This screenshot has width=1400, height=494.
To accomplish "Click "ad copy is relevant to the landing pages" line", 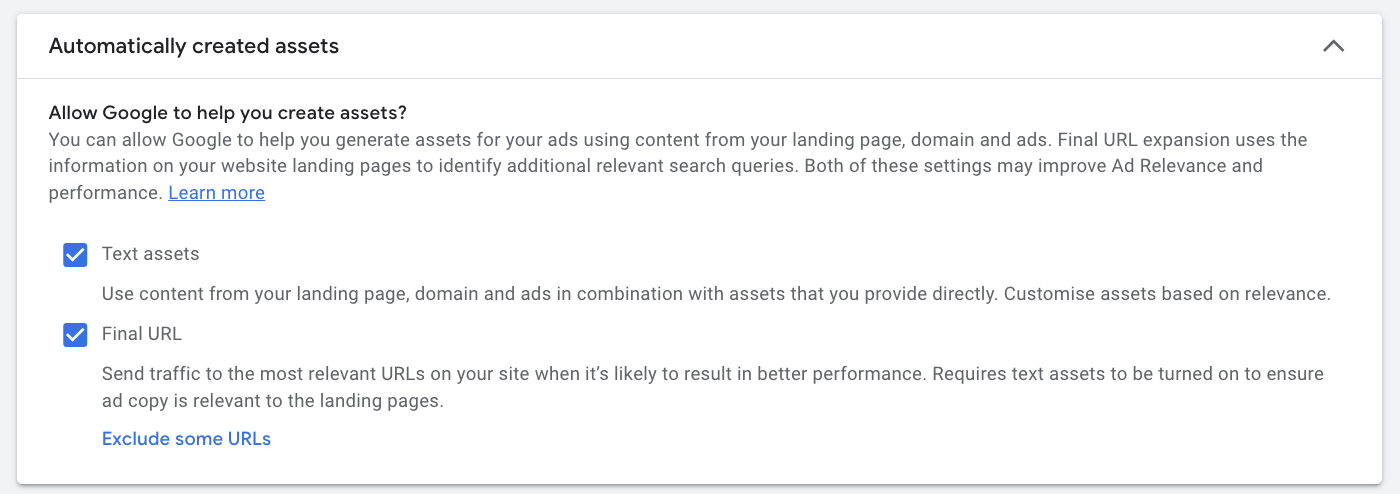I will [272, 401].
